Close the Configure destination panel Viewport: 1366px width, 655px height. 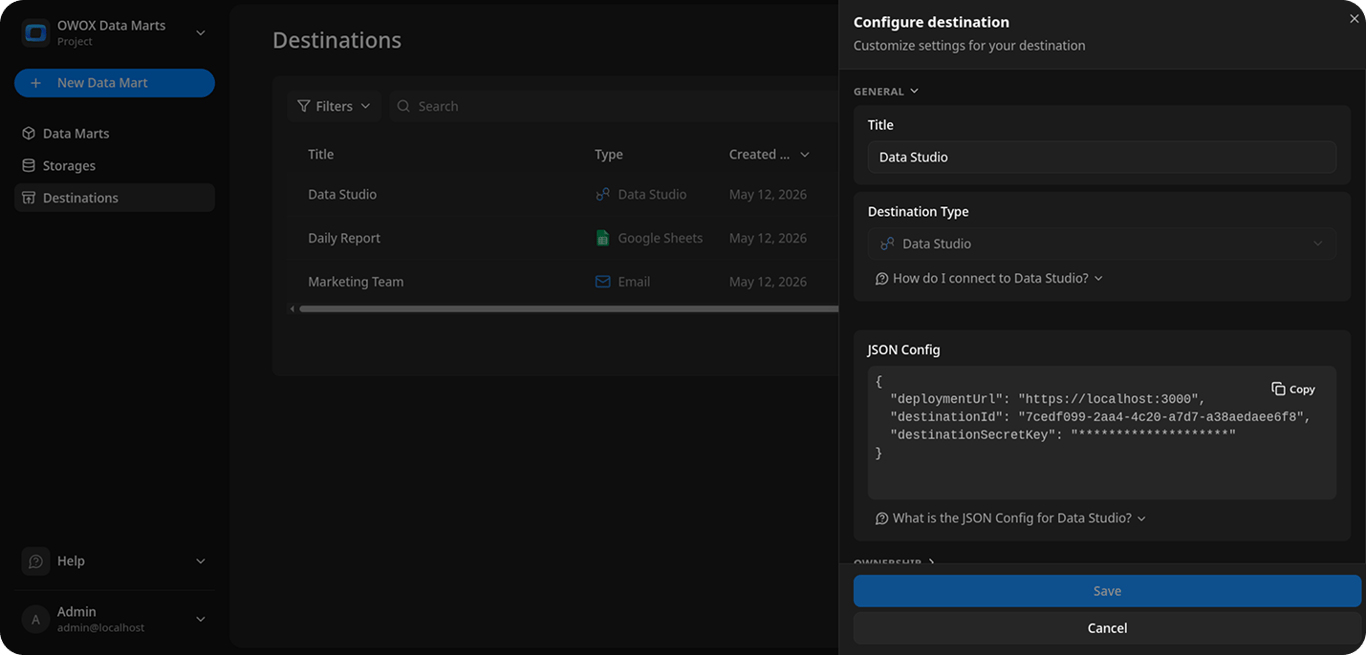[1354, 19]
